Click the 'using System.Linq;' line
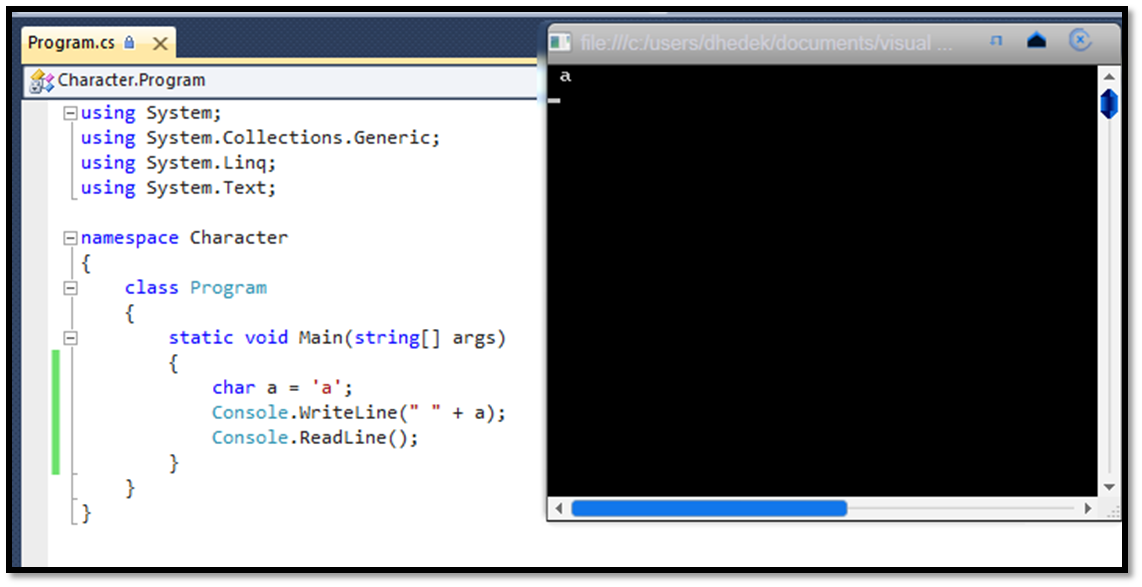The height and width of the screenshot is (587, 1142). click(178, 162)
